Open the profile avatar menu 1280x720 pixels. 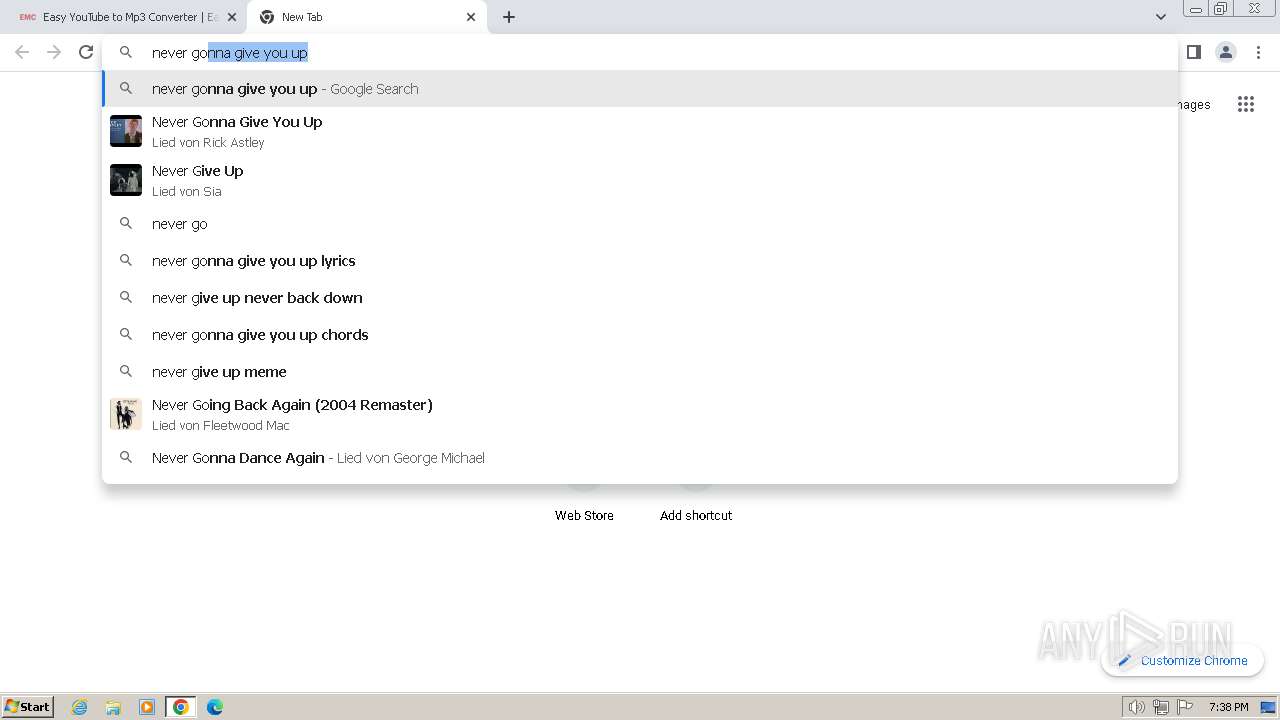pos(1226,52)
